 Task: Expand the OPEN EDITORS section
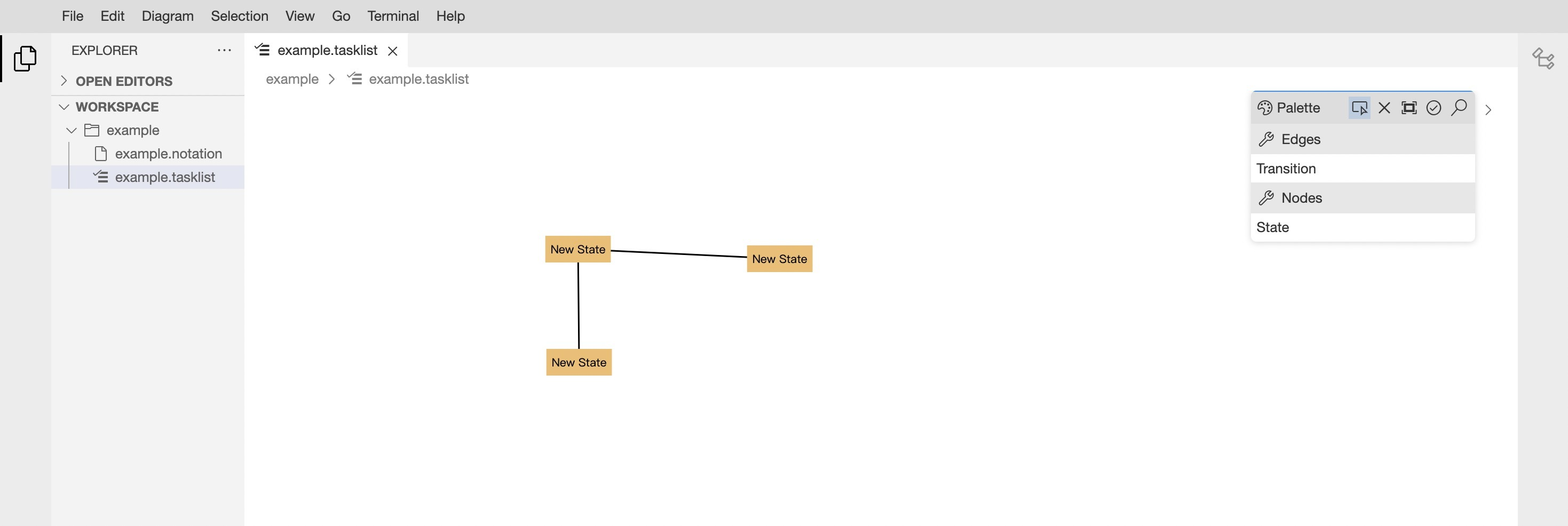click(x=64, y=80)
